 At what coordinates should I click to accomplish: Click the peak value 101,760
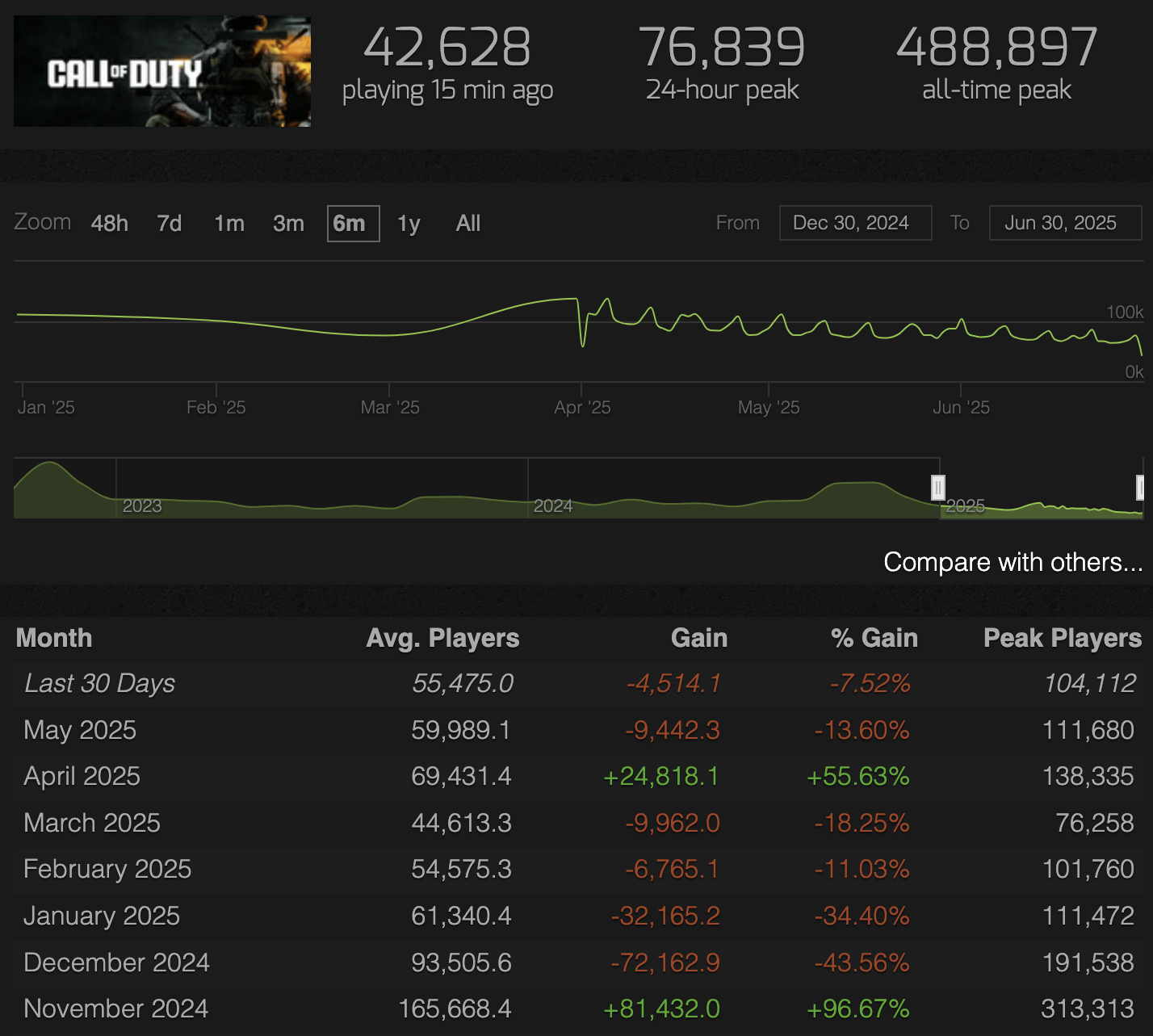pos(1088,869)
